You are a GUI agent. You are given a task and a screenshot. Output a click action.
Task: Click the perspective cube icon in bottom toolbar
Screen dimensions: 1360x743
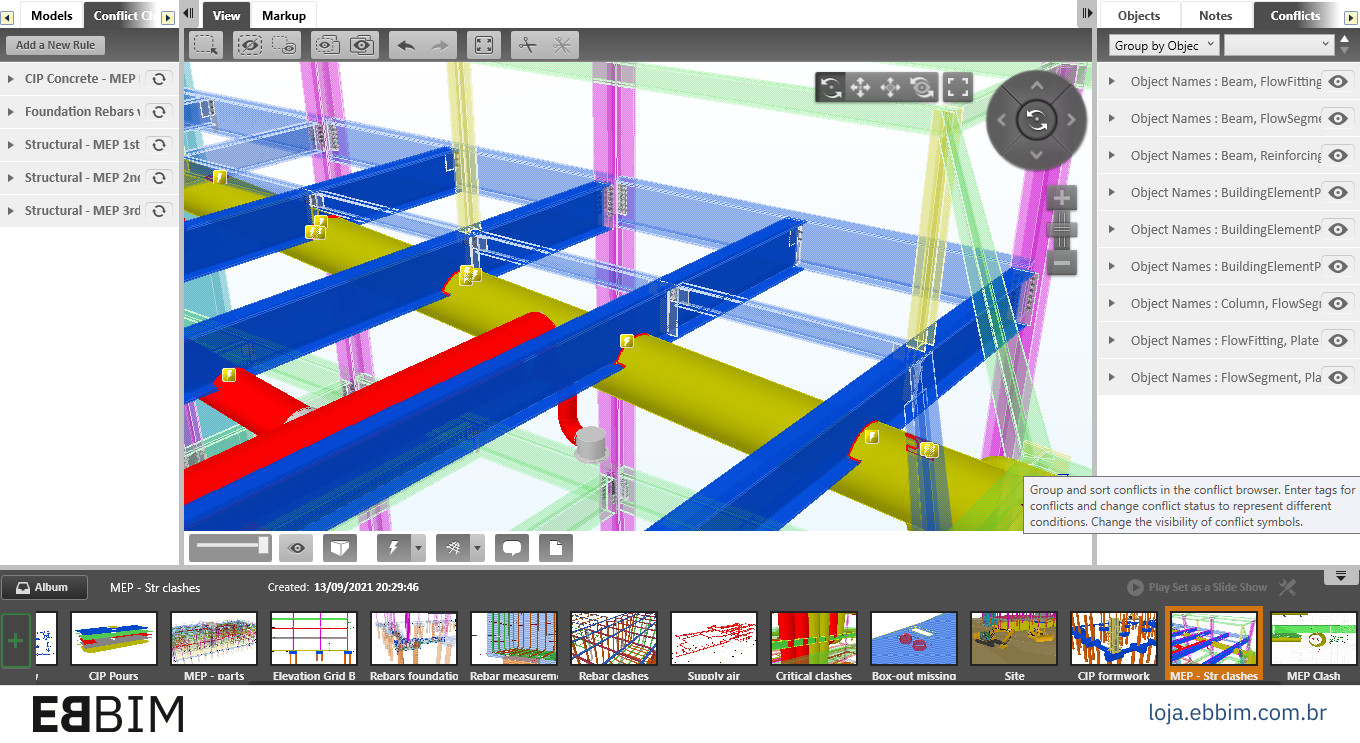click(x=342, y=548)
